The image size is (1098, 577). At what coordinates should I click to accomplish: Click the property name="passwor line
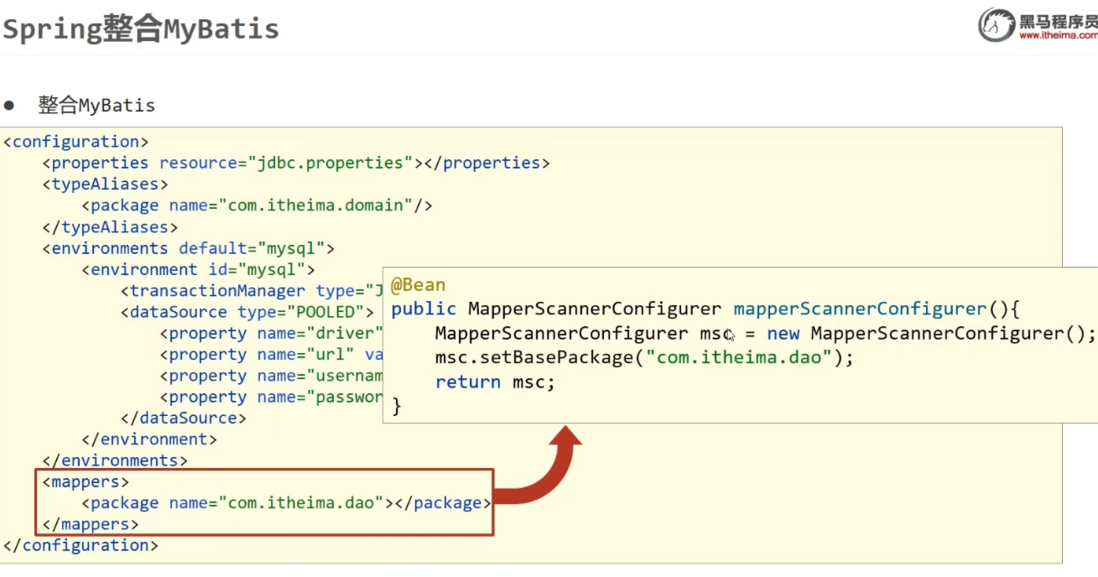tap(271, 397)
